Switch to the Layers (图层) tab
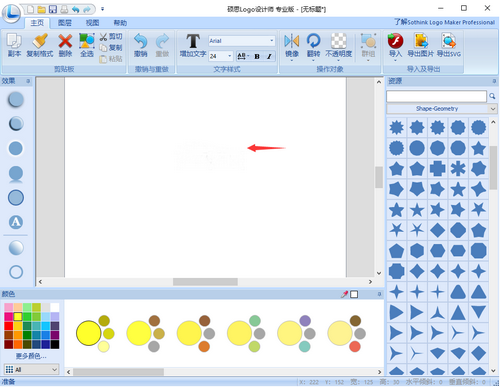This screenshot has height=387, width=500. click(x=65, y=23)
